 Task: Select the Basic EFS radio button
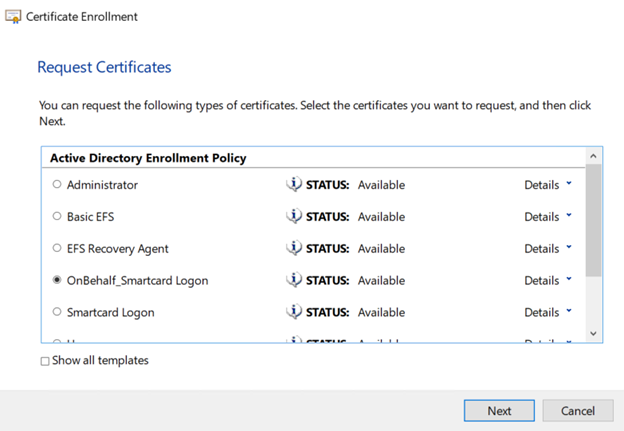click(57, 216)
